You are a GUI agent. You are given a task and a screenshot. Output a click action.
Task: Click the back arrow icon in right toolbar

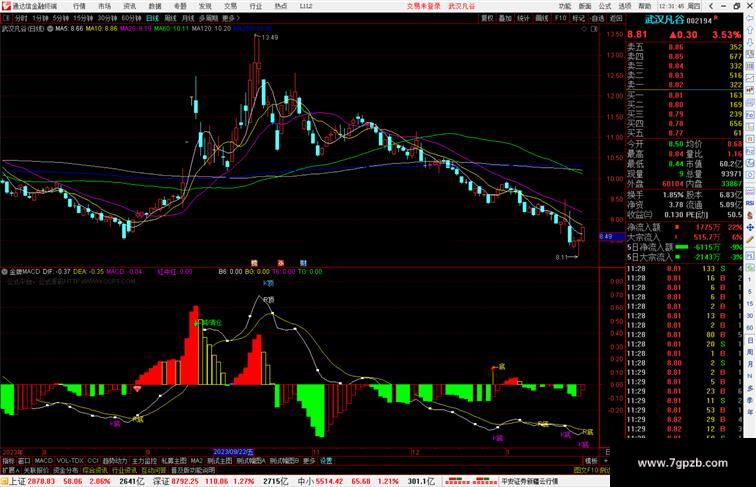pos(750,18)
